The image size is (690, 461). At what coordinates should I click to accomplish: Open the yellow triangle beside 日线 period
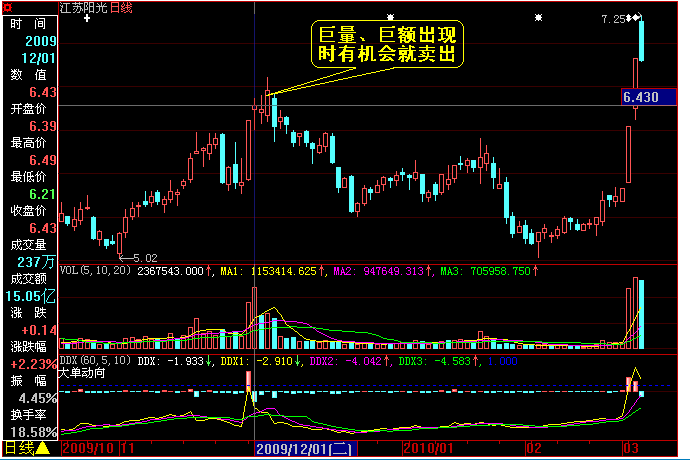point(43,448)
